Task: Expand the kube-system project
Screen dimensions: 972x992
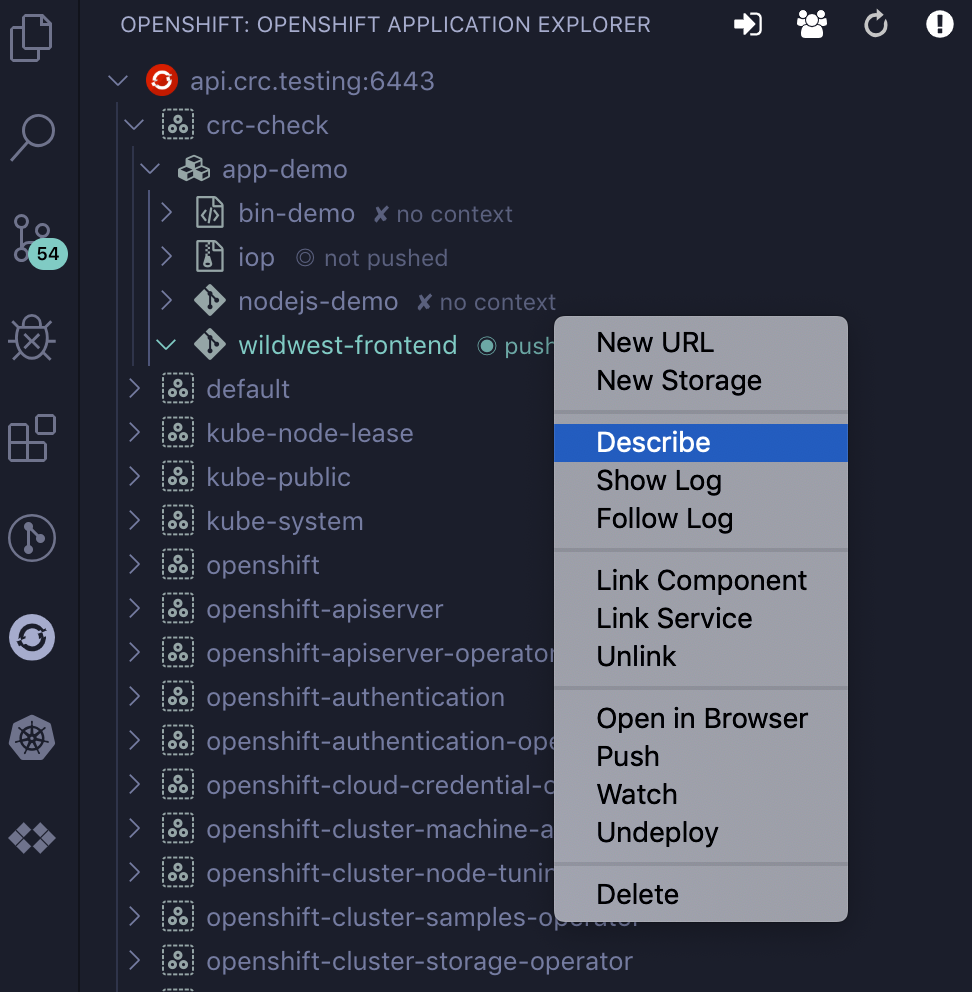Action: pyautogui.click(x=134, y=521)
